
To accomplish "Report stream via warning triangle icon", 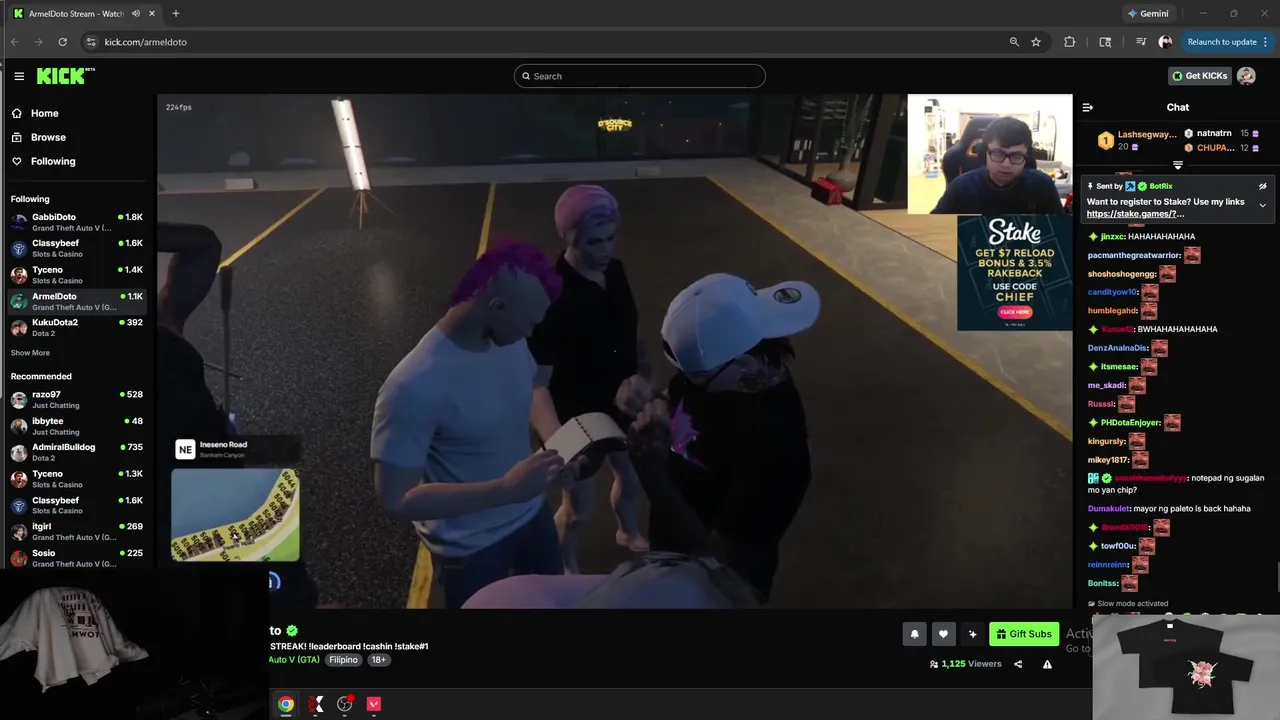I will (x=1047, y=664).
